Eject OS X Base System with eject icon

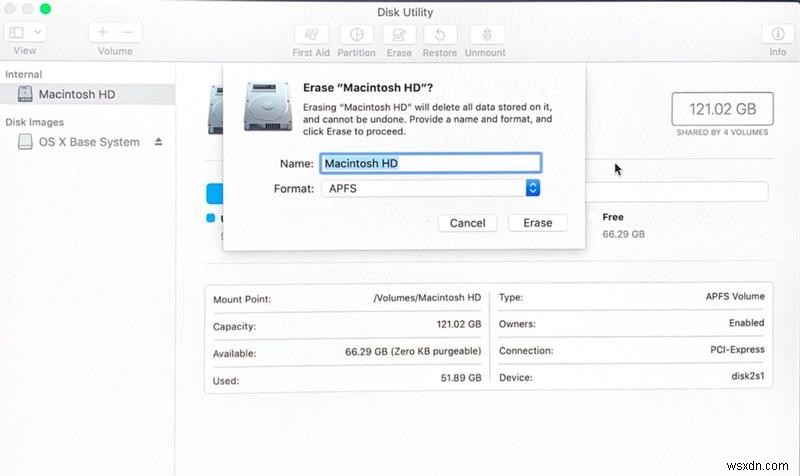point(158,142)
